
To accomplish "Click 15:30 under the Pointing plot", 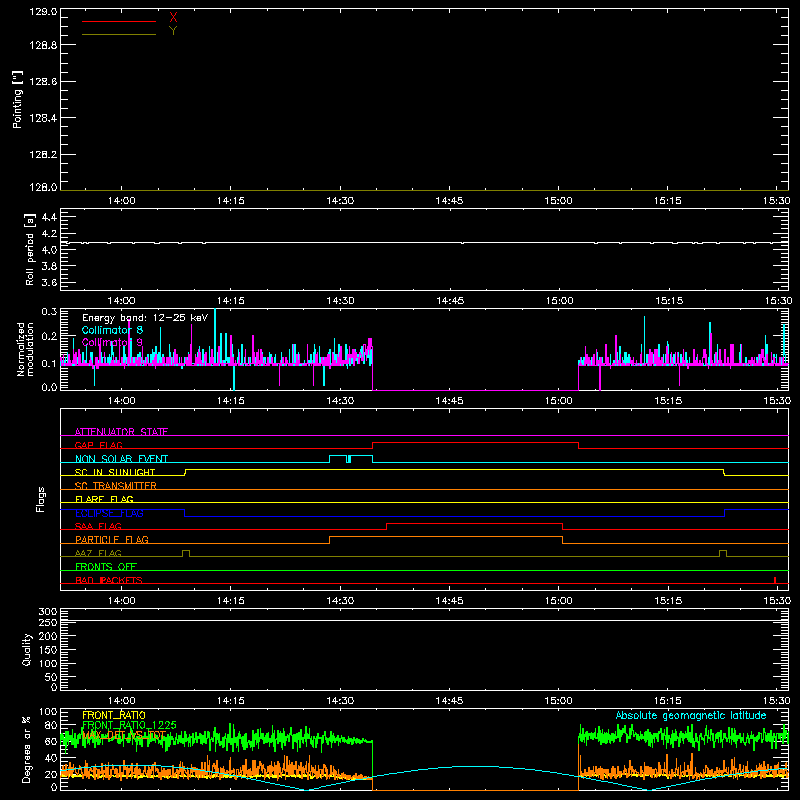I will tap(777, 201).
